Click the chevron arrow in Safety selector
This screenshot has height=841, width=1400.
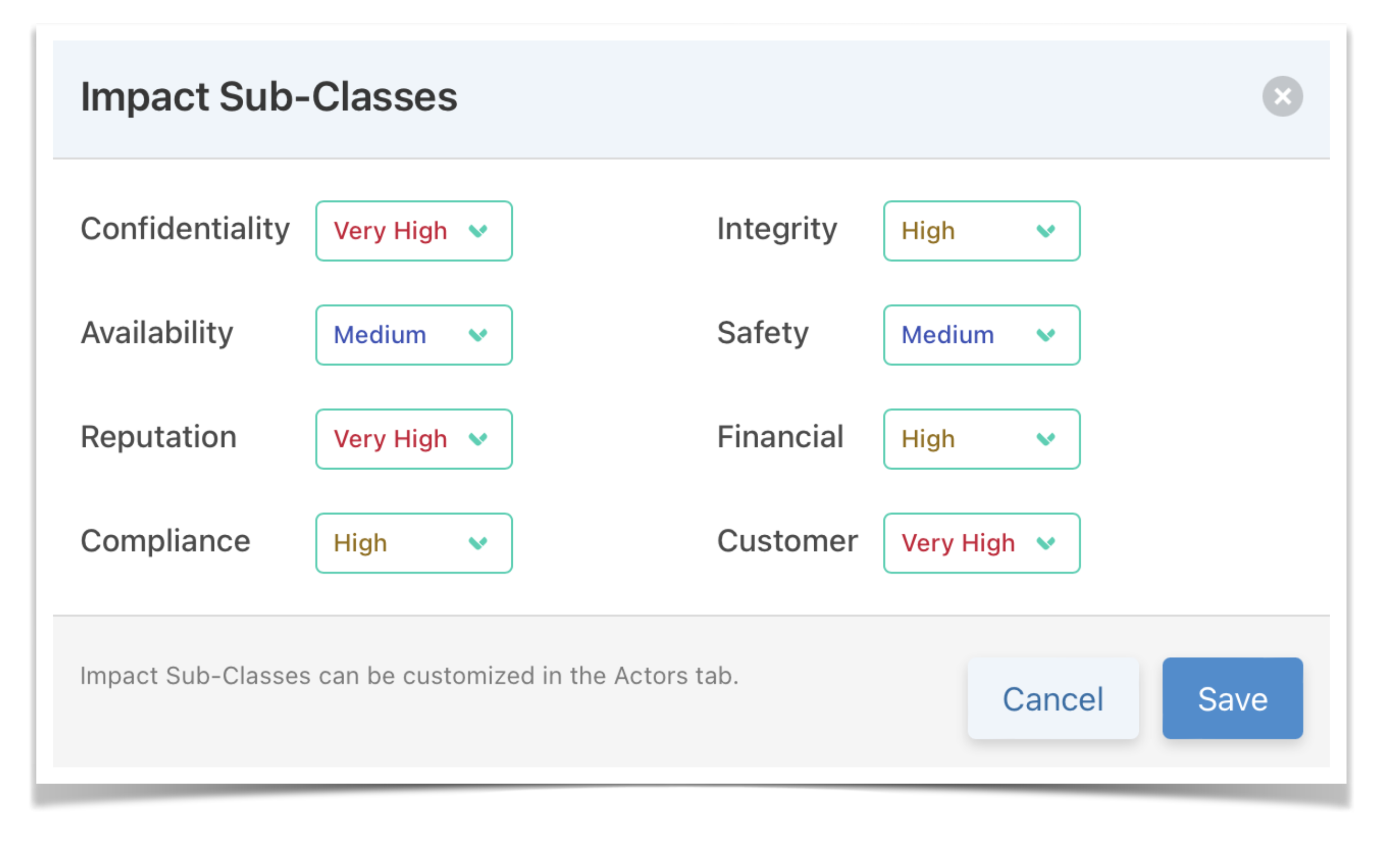click(1045, 335)
